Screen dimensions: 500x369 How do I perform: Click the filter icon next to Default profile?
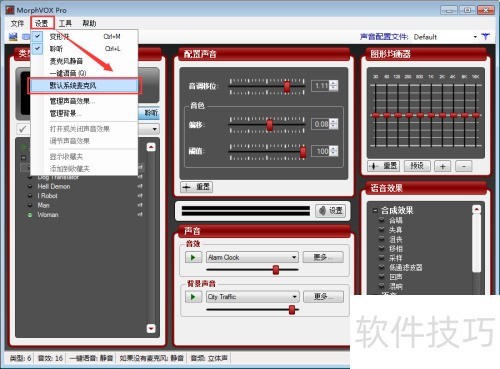486,37
